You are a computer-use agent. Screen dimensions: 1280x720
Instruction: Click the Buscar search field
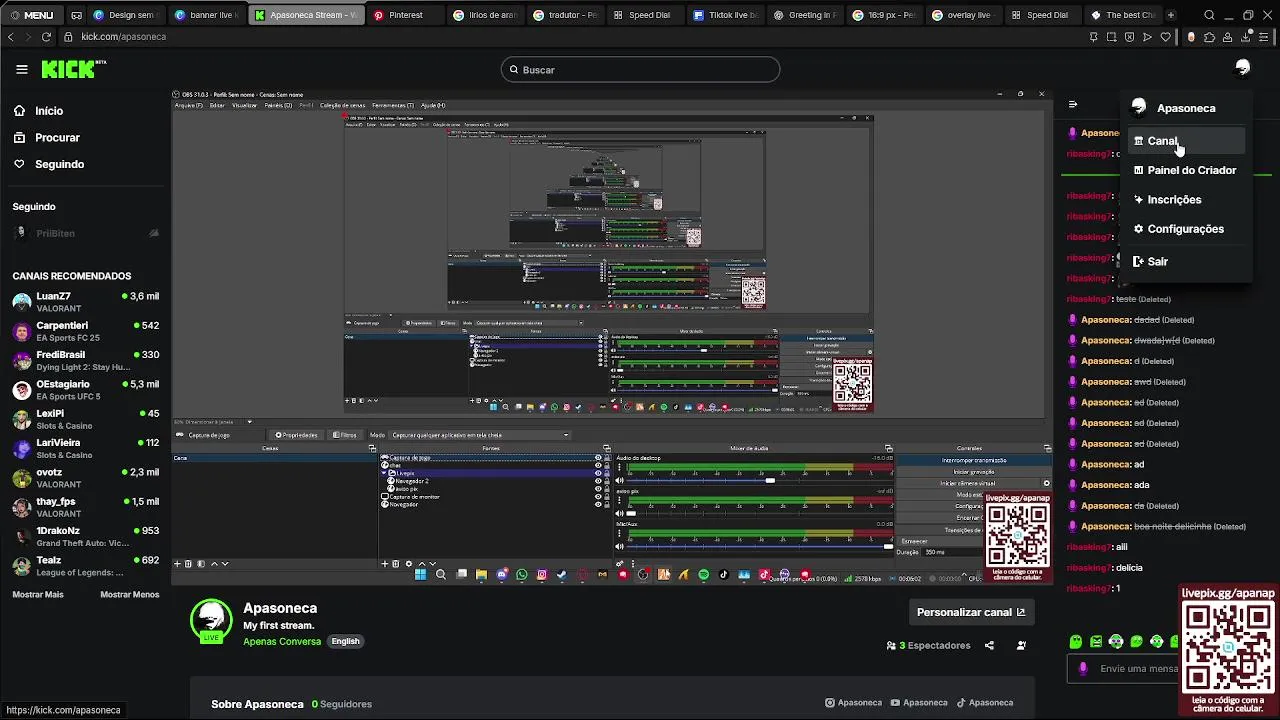640,69
